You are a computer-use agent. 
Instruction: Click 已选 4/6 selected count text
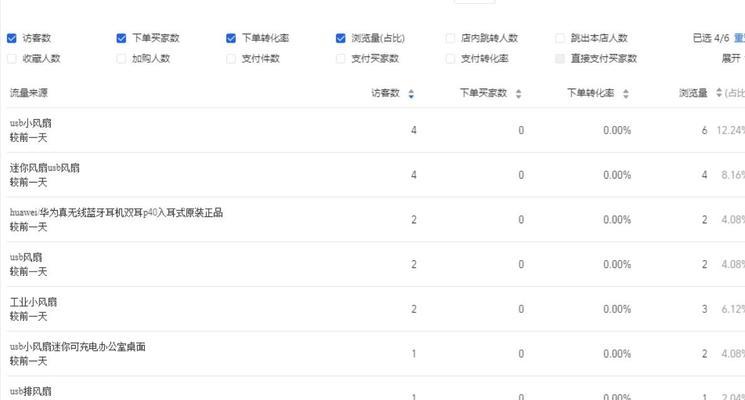tap(711, 38)
